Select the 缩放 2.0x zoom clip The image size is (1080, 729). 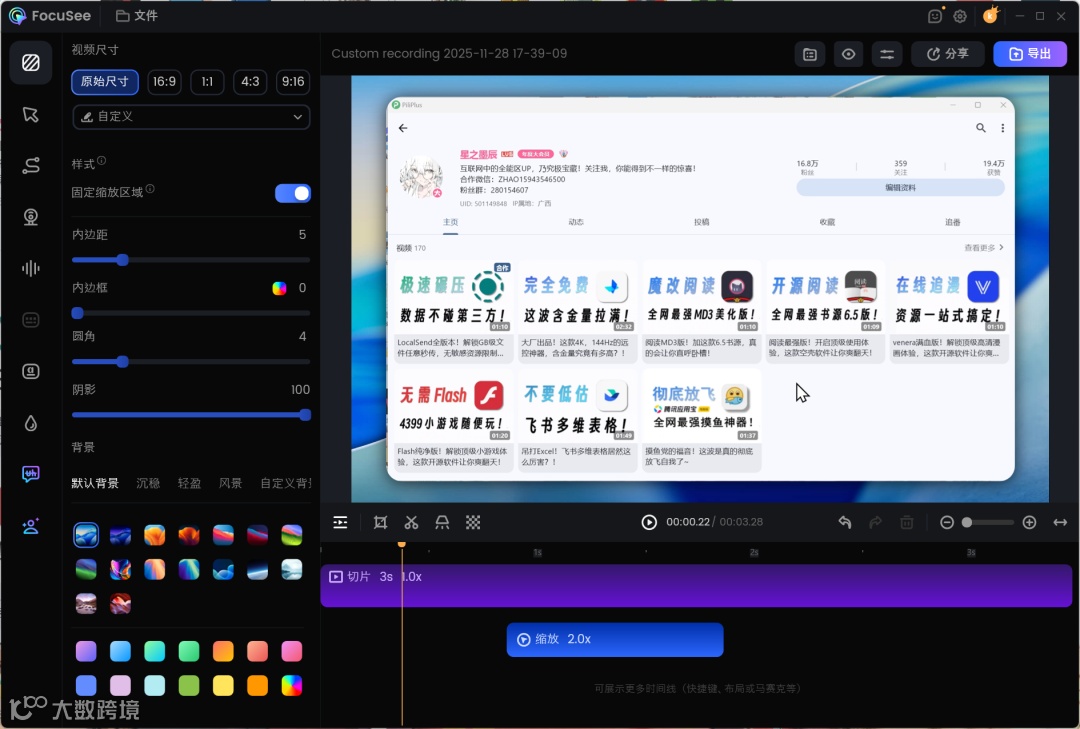pos(615,639)
